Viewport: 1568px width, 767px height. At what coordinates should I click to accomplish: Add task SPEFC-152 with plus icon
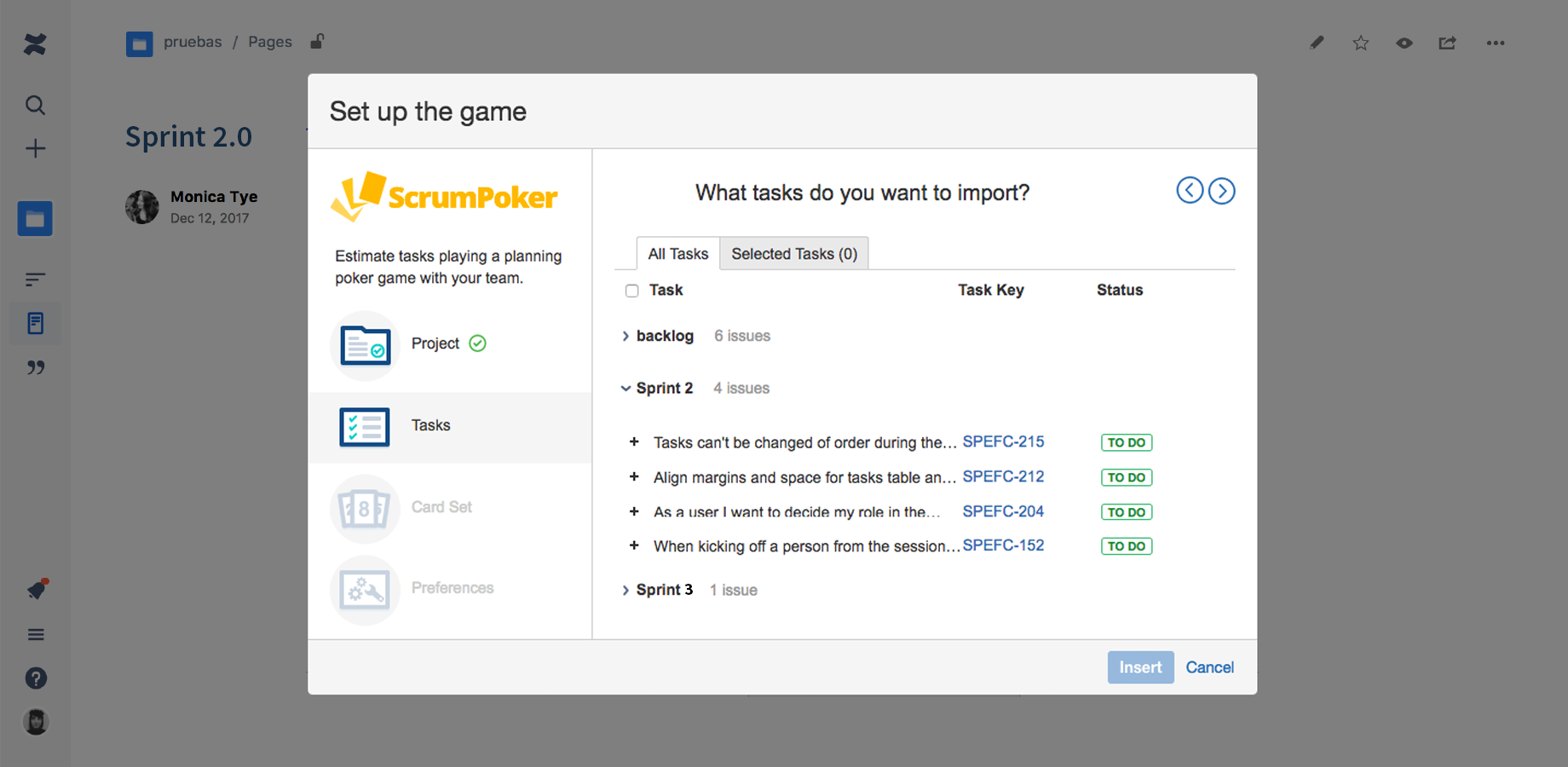coord(634,545)
